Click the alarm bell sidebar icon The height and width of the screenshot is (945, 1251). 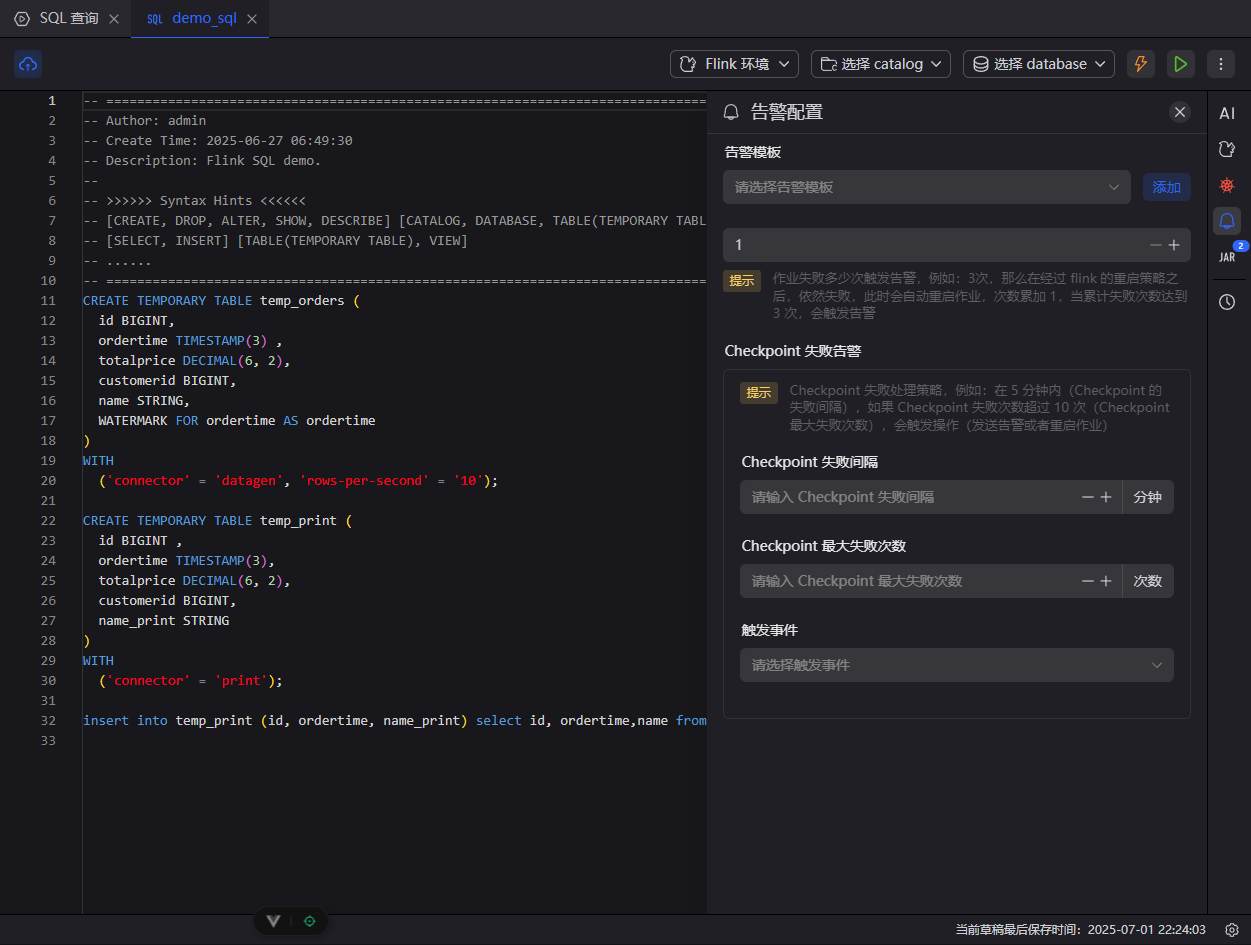click(1227, 221)
